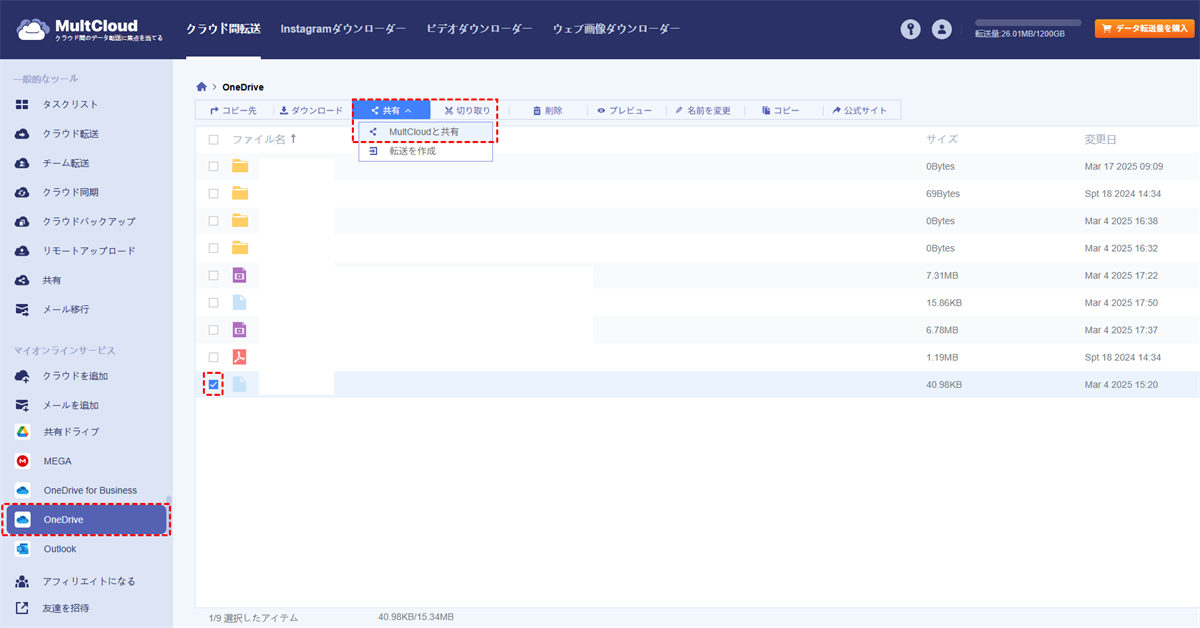Check the folder row dated Mar 4 2025 16:38
Viewport: 1200px width, 628px height.
click(x=213, y=220)
